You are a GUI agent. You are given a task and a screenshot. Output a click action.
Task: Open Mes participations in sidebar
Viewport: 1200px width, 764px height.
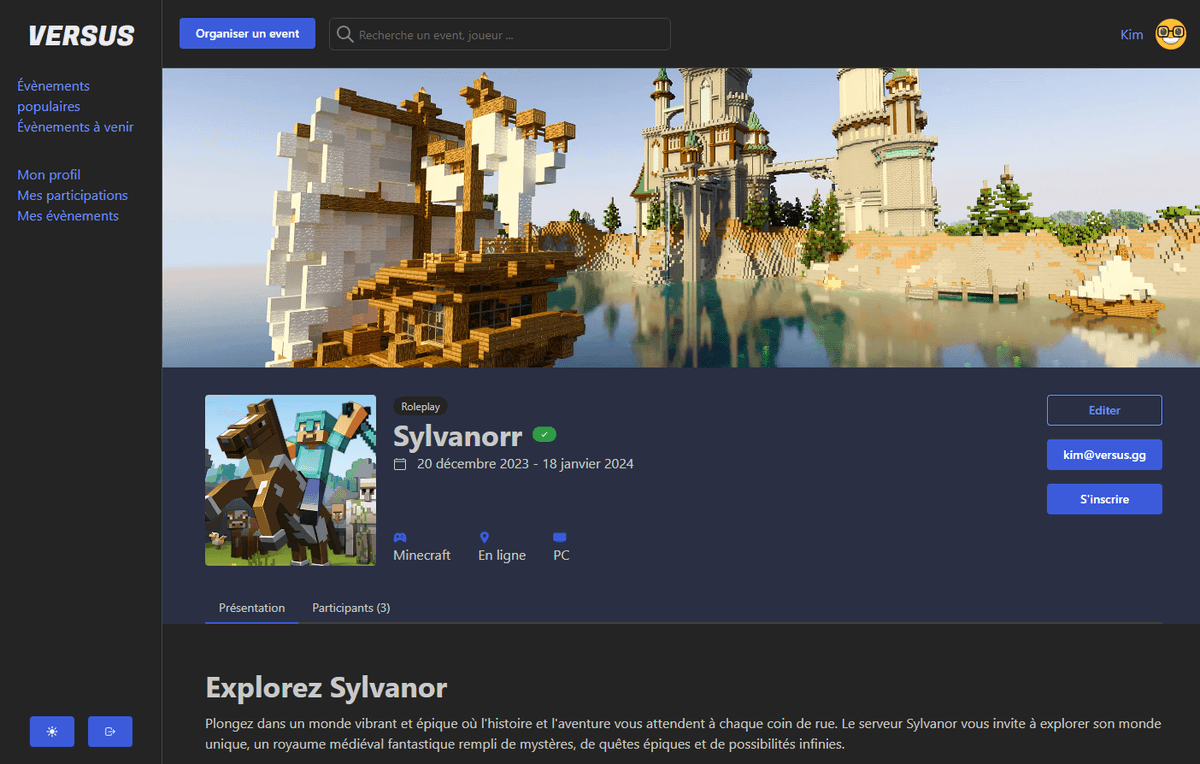(73, 195)
